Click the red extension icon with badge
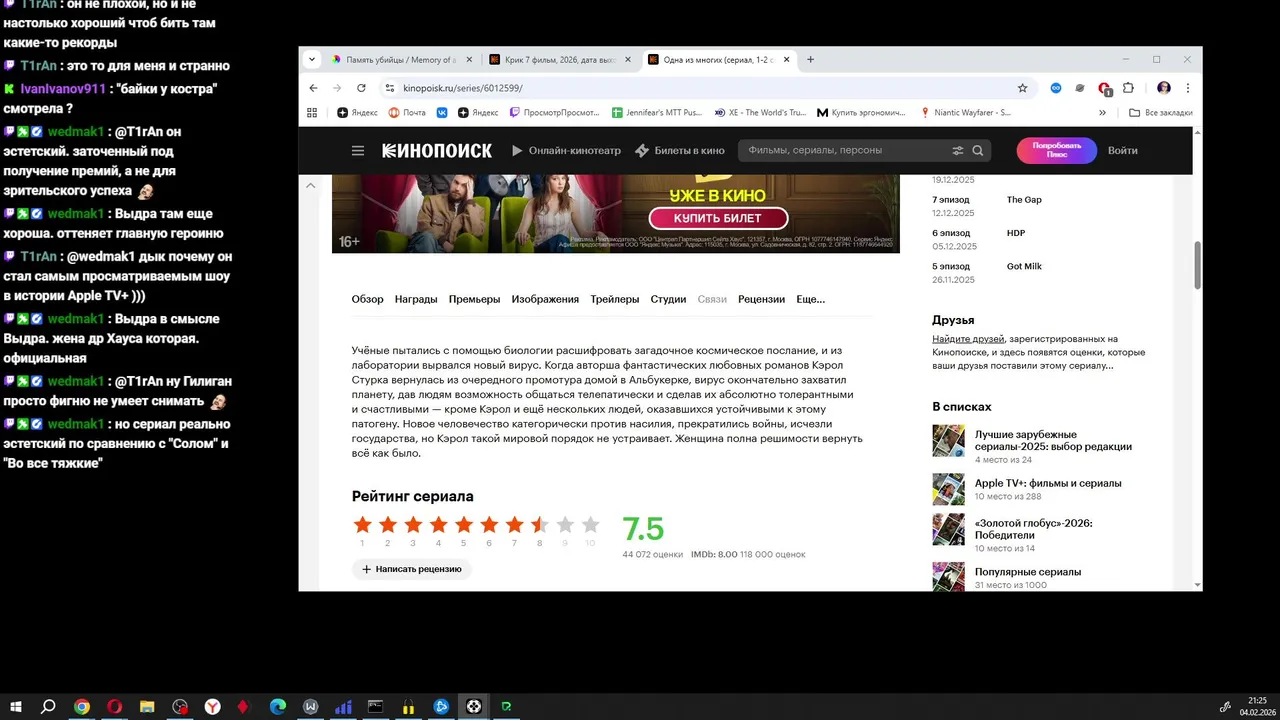The width and height of the screenshot is (1280, 720). (x=1104, y=89)
